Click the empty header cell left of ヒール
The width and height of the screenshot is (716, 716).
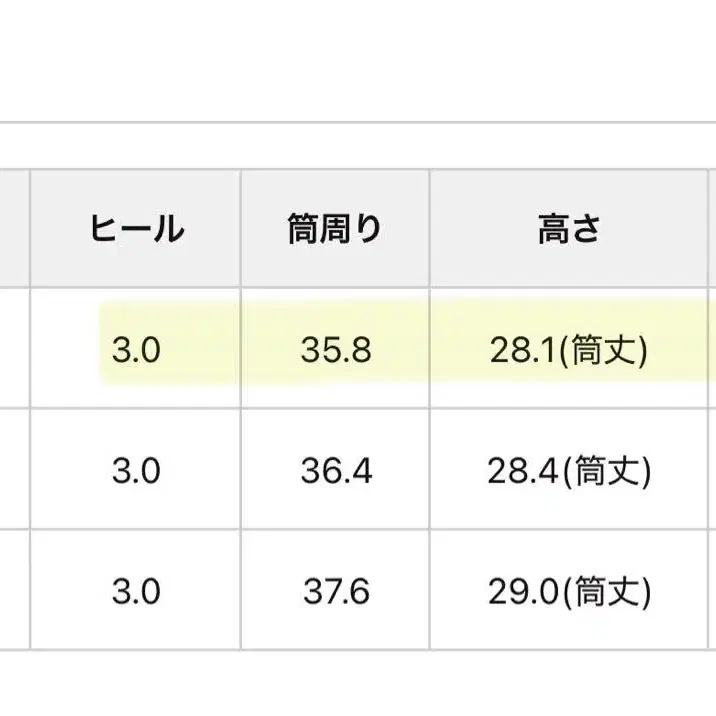click(13, 229)
